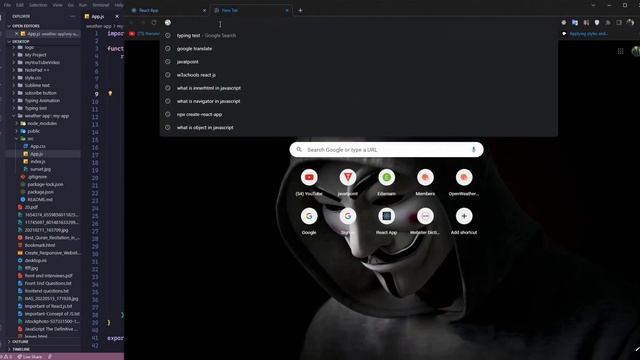This screenshot has height=360, width=640.
Task: Select suggestion 'google translate'
Action: click(x=359, y=49)
